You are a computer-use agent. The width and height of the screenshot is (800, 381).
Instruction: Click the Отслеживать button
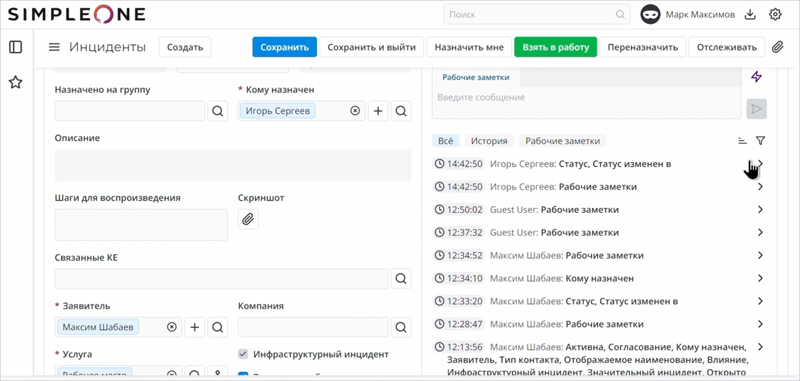[x=727, y=47]
